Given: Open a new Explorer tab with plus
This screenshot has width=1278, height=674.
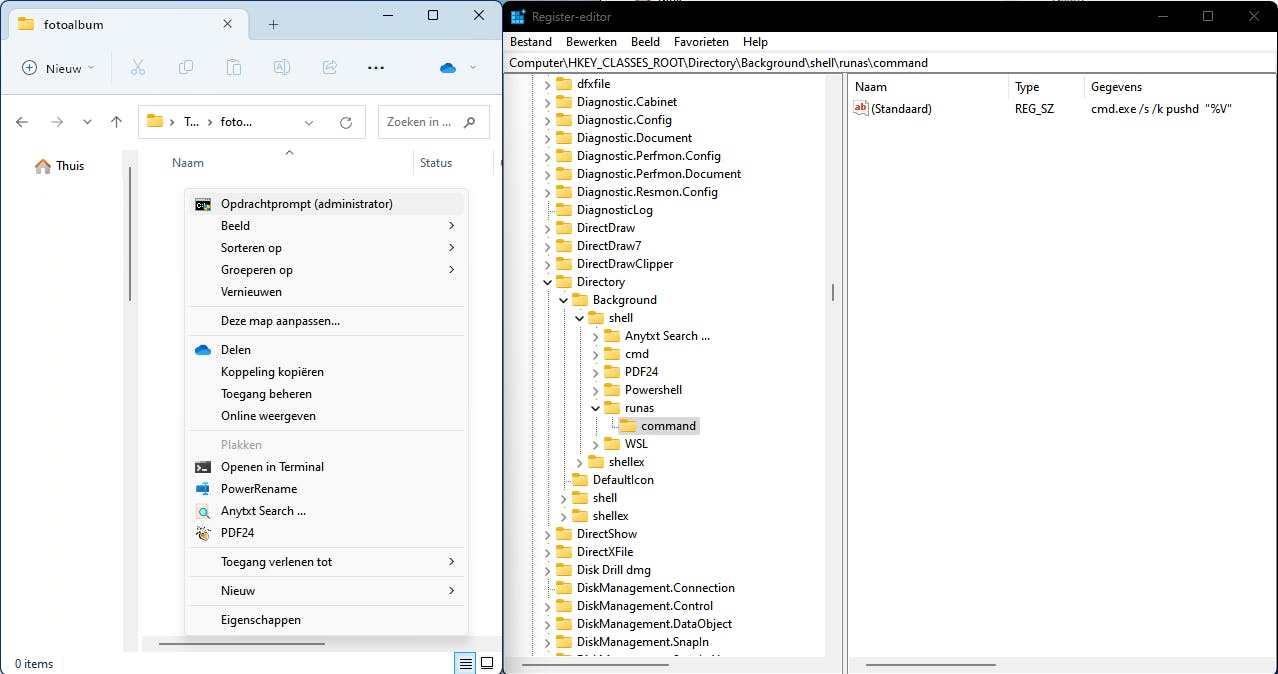Looking at the screenshot, I should click(x=273, y=24).
